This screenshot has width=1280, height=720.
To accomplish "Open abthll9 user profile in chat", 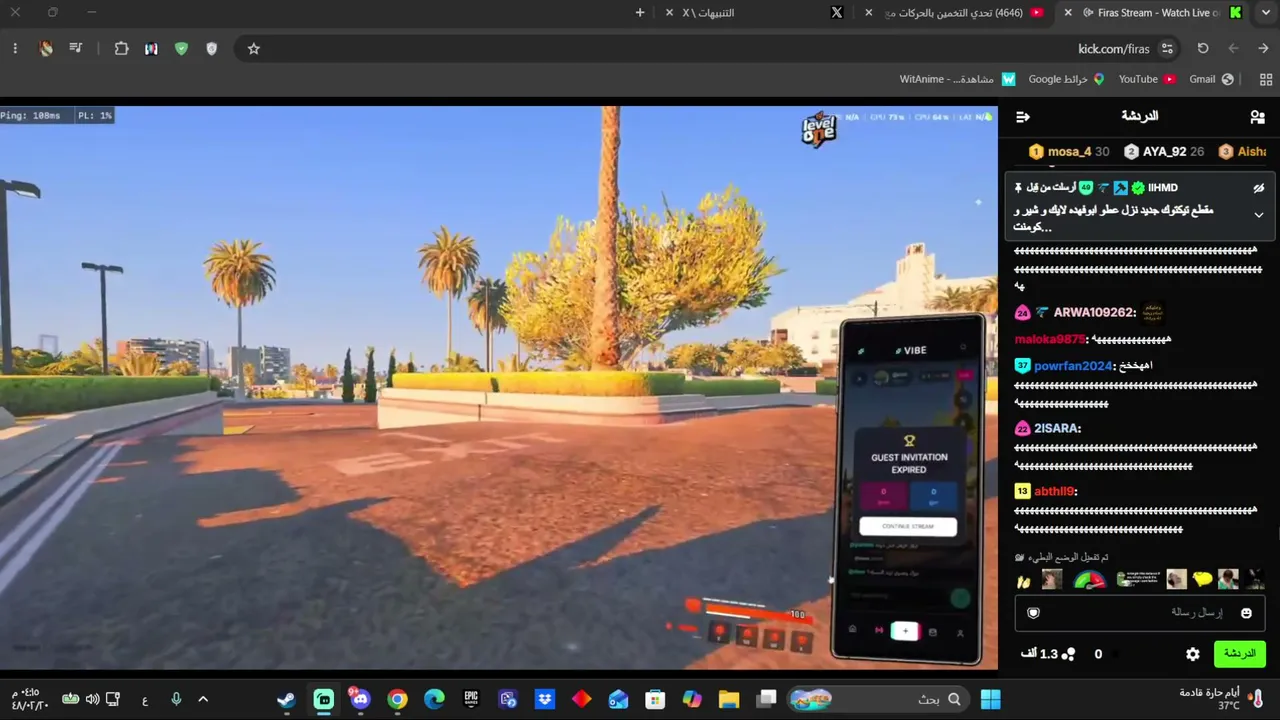I will click(1055, 491).
